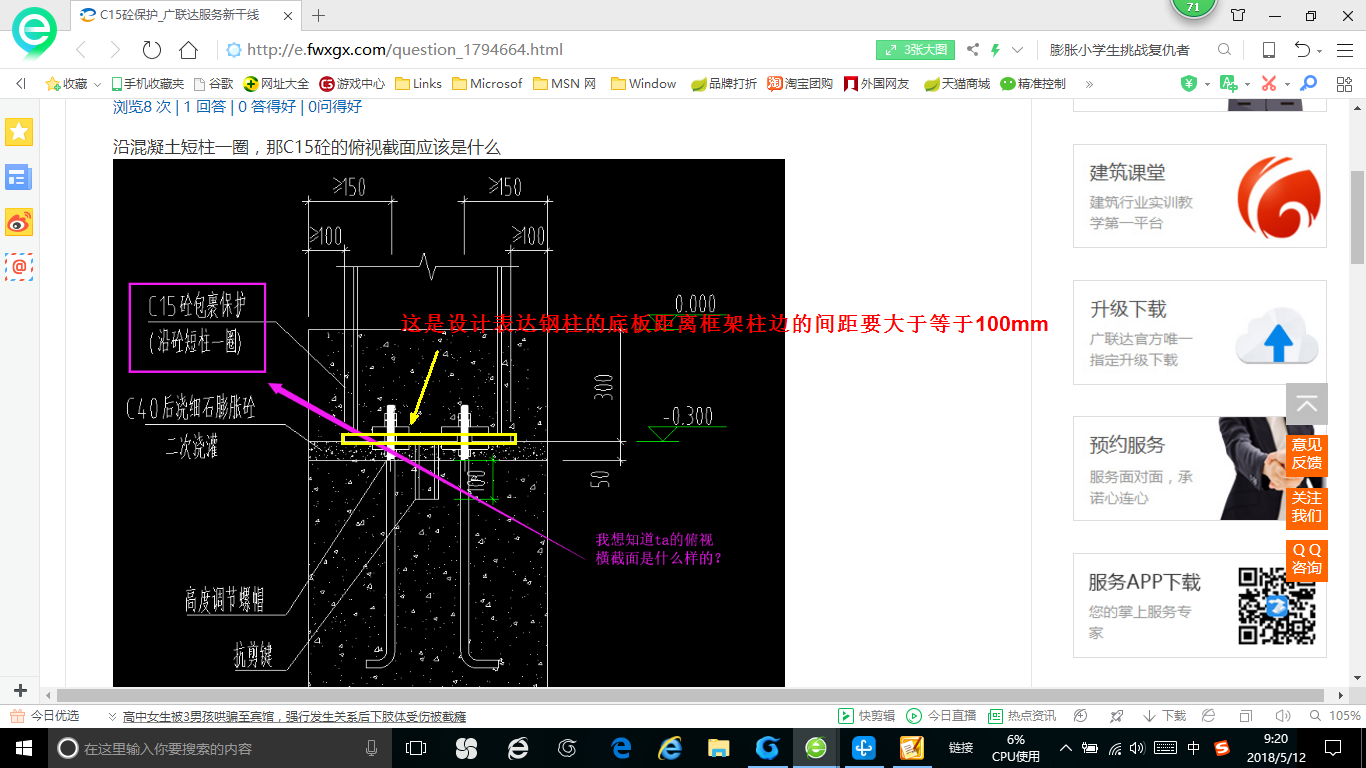1366x768 pixels.
Task: Click the 今日优选 status bar item
Action: [45, 716]
